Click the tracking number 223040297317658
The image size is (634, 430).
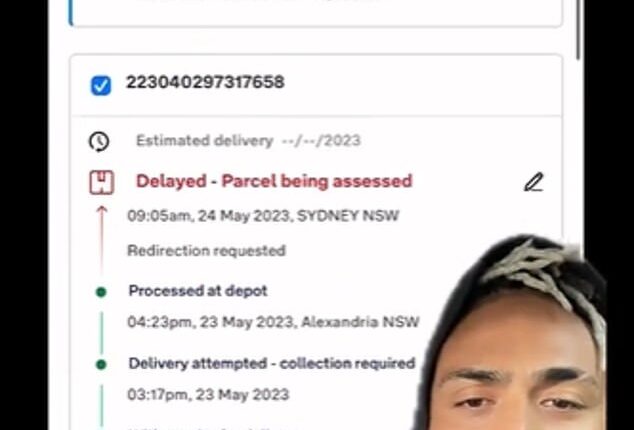pyautogui.click(x=205, y=82)
